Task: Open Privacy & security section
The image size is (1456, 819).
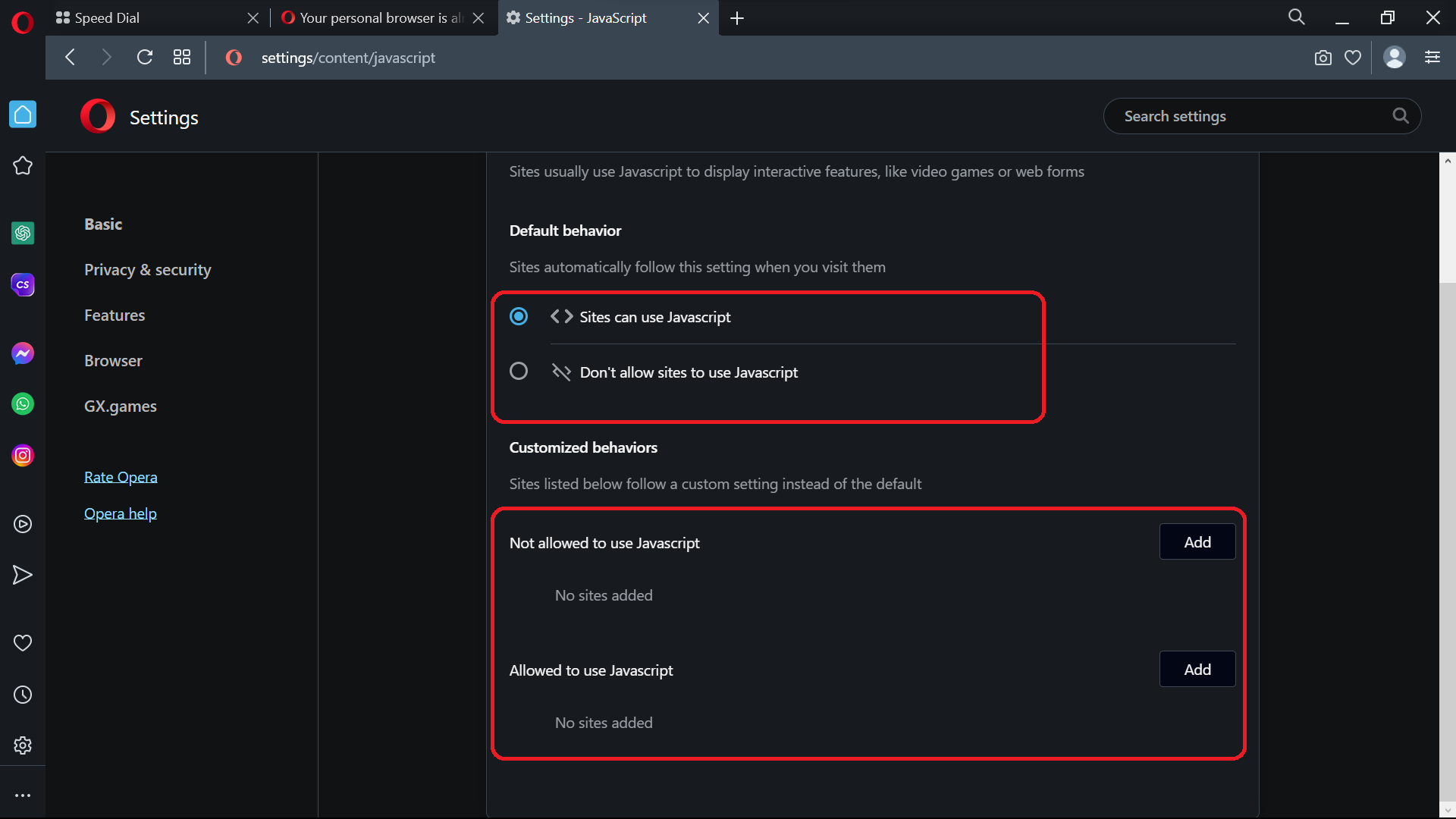Action: [x=148, y=270]
